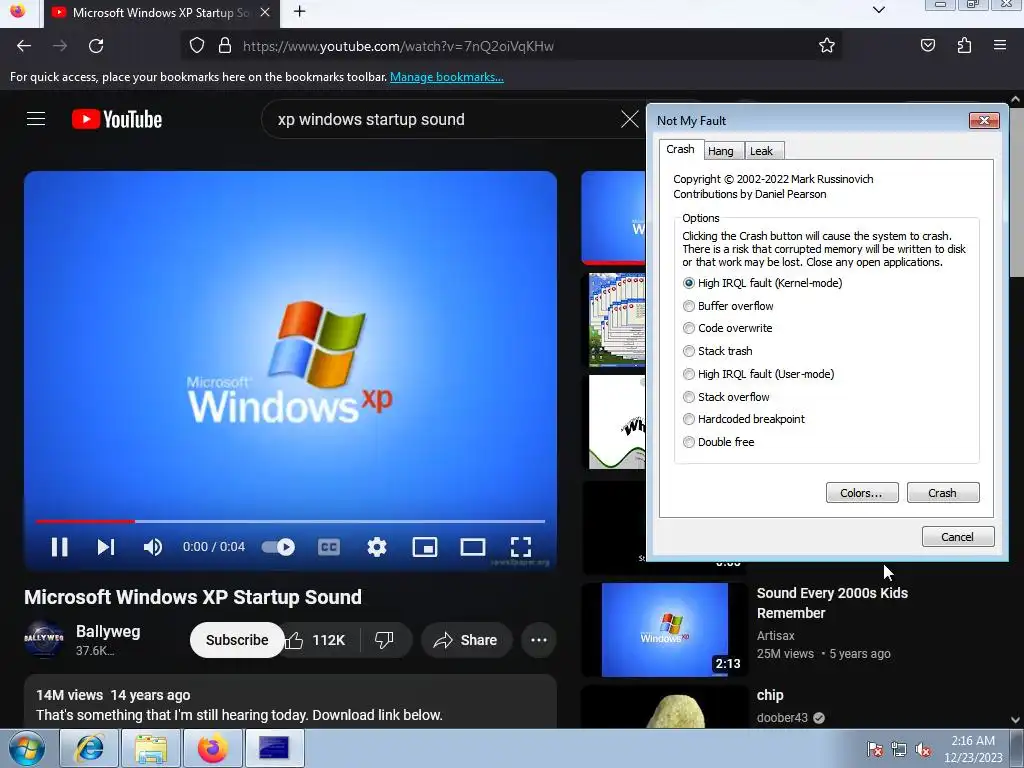This screenshot has width=1024, height=768.
Task: Select Stack trash option
Action: click(x=717, y=351)
